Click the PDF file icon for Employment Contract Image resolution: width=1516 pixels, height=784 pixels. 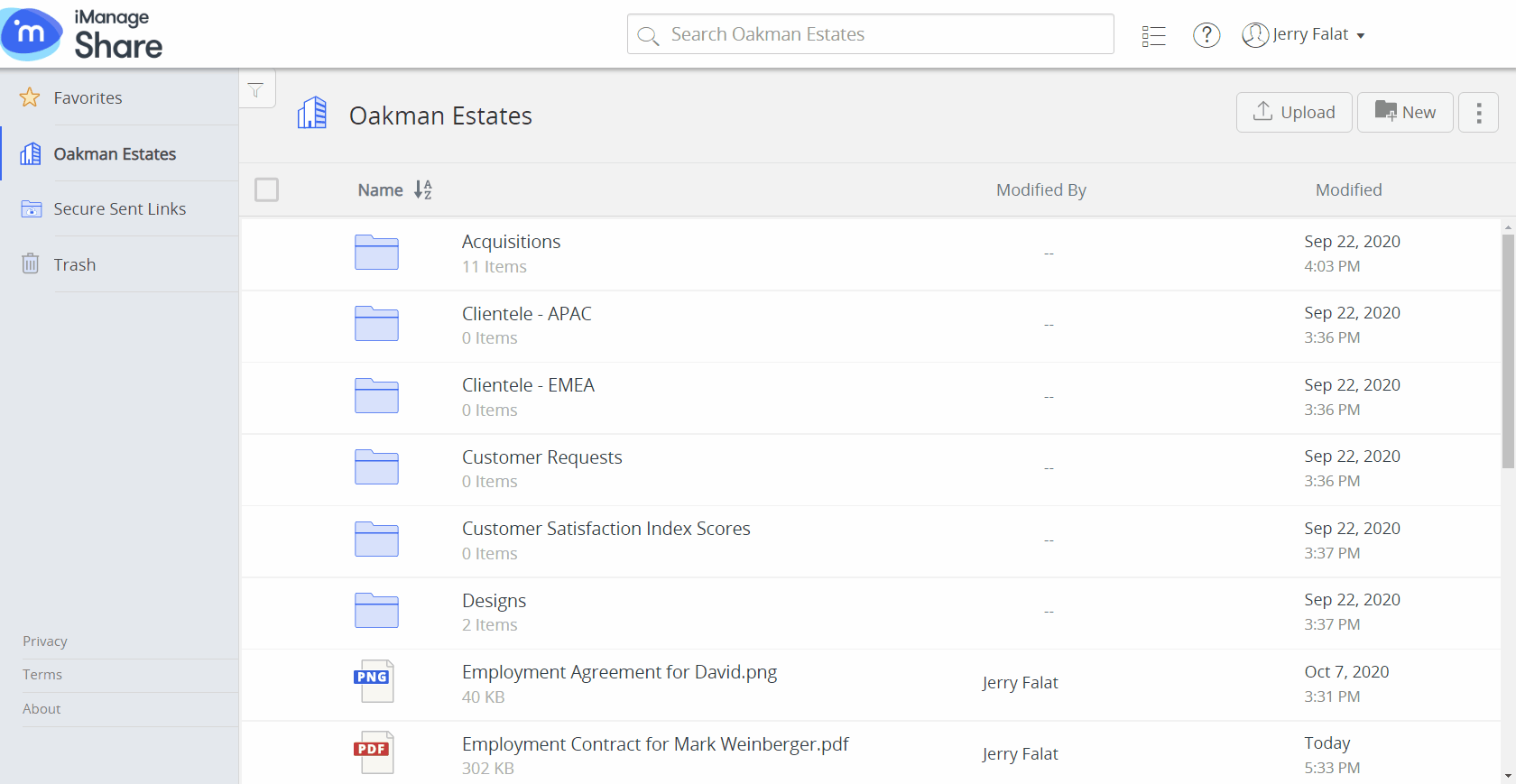(x=373, y=752)
